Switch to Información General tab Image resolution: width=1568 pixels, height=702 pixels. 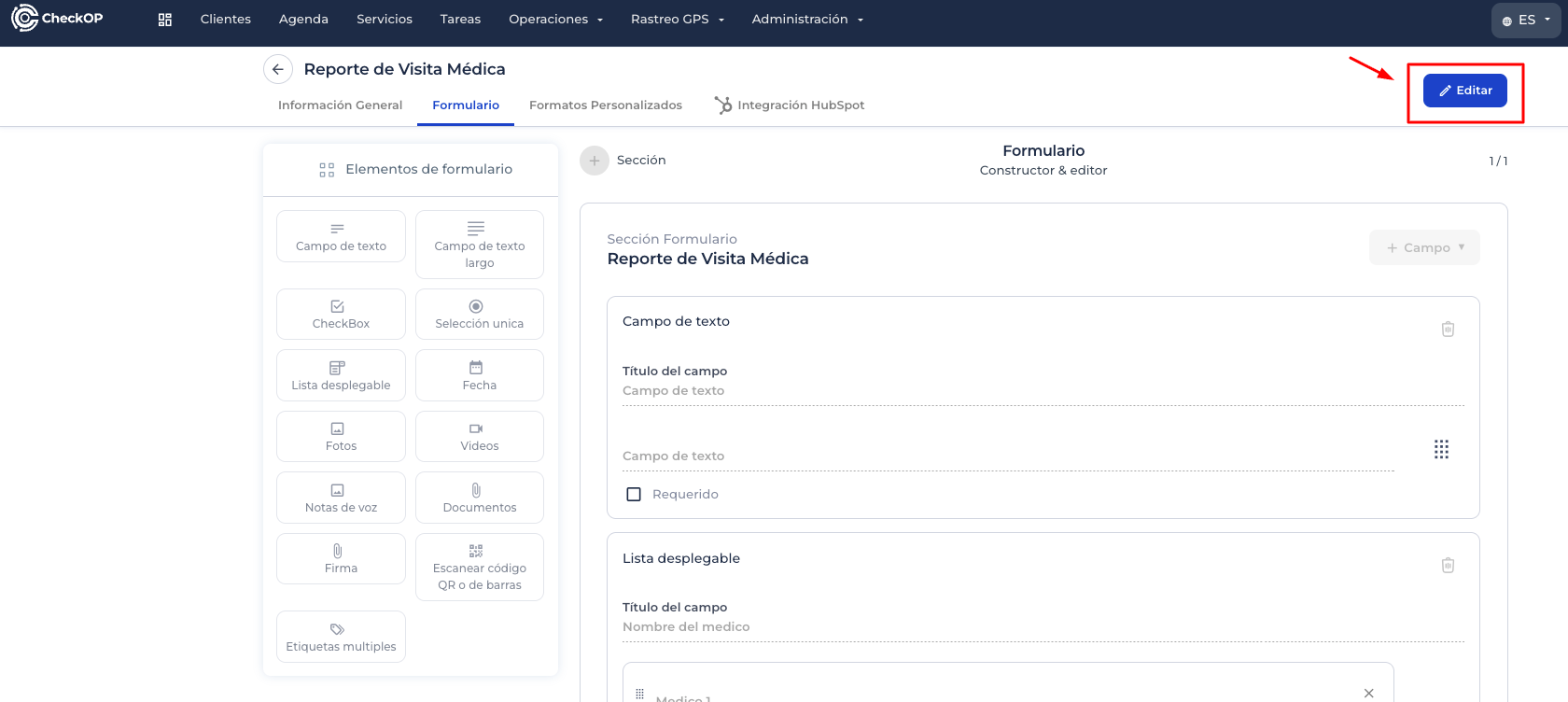pyautogui.click(x=340, y=105)
